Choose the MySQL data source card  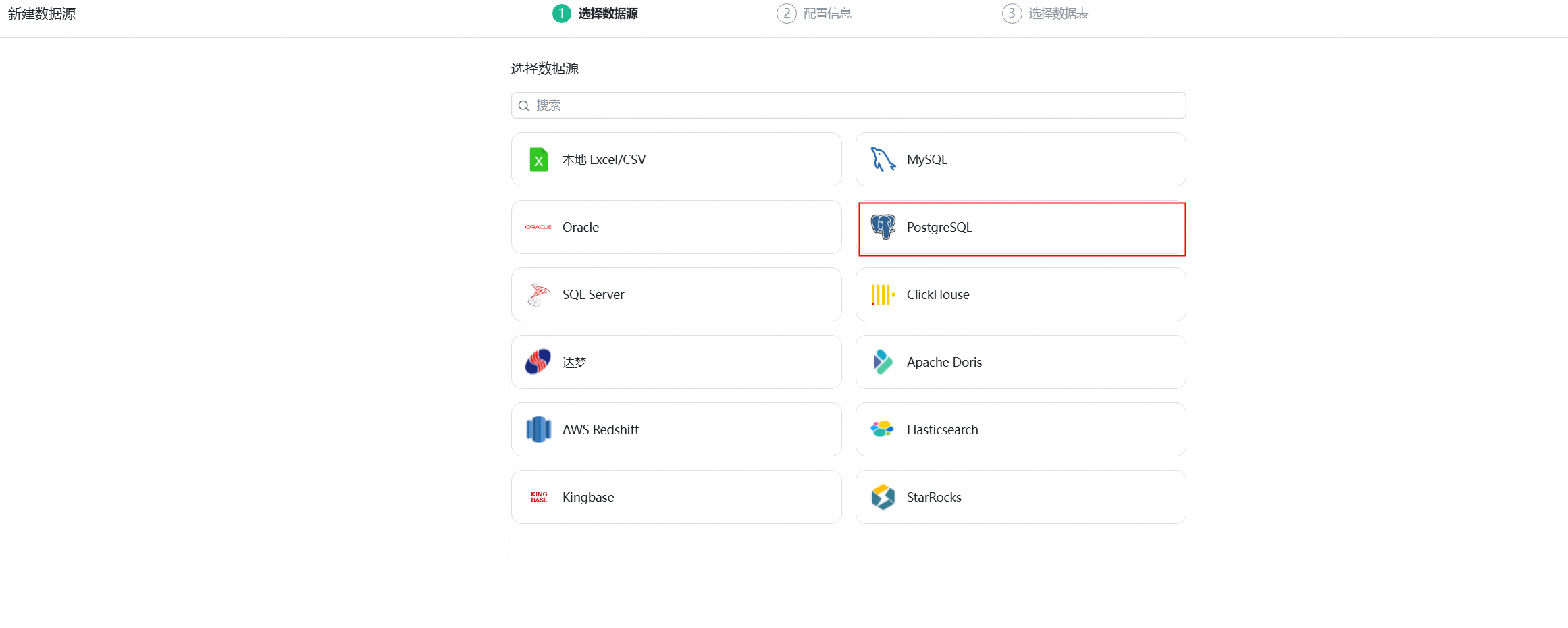pos(1021,159)
